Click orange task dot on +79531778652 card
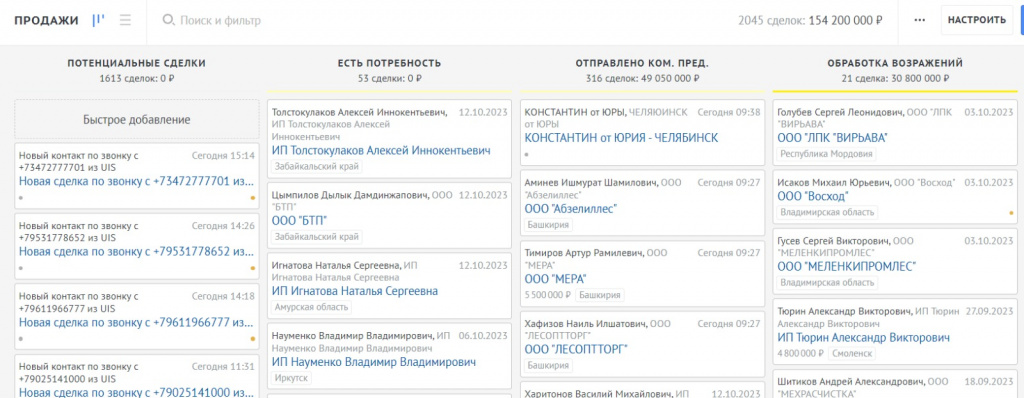 [253, 268]
